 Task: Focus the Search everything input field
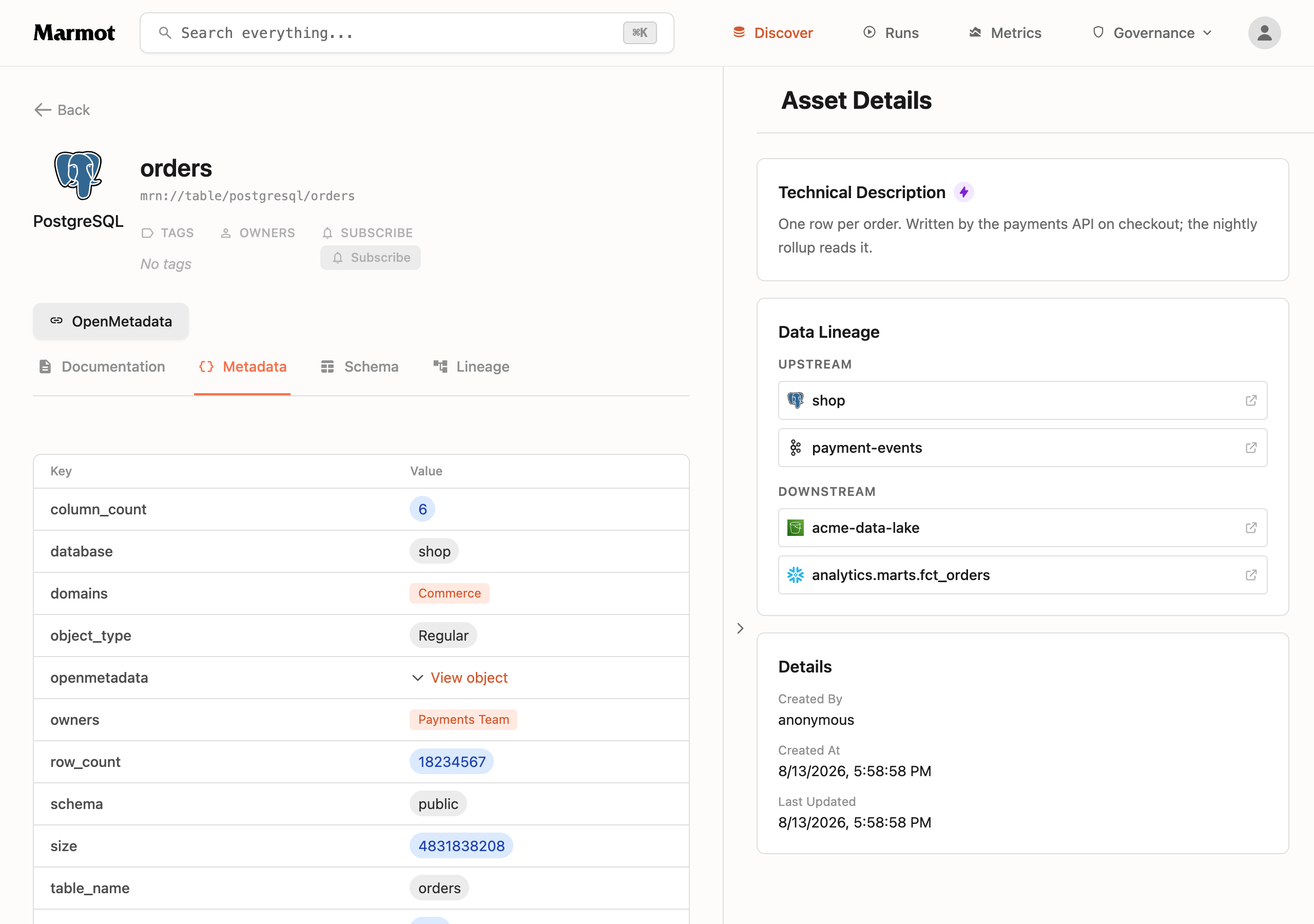point(407,33)
